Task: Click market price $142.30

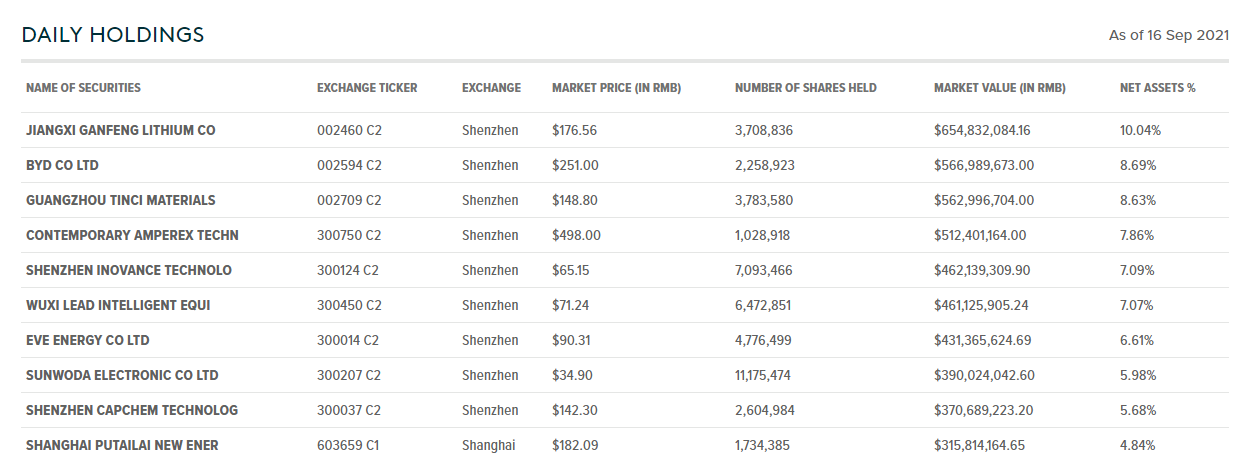Action: 575,410
